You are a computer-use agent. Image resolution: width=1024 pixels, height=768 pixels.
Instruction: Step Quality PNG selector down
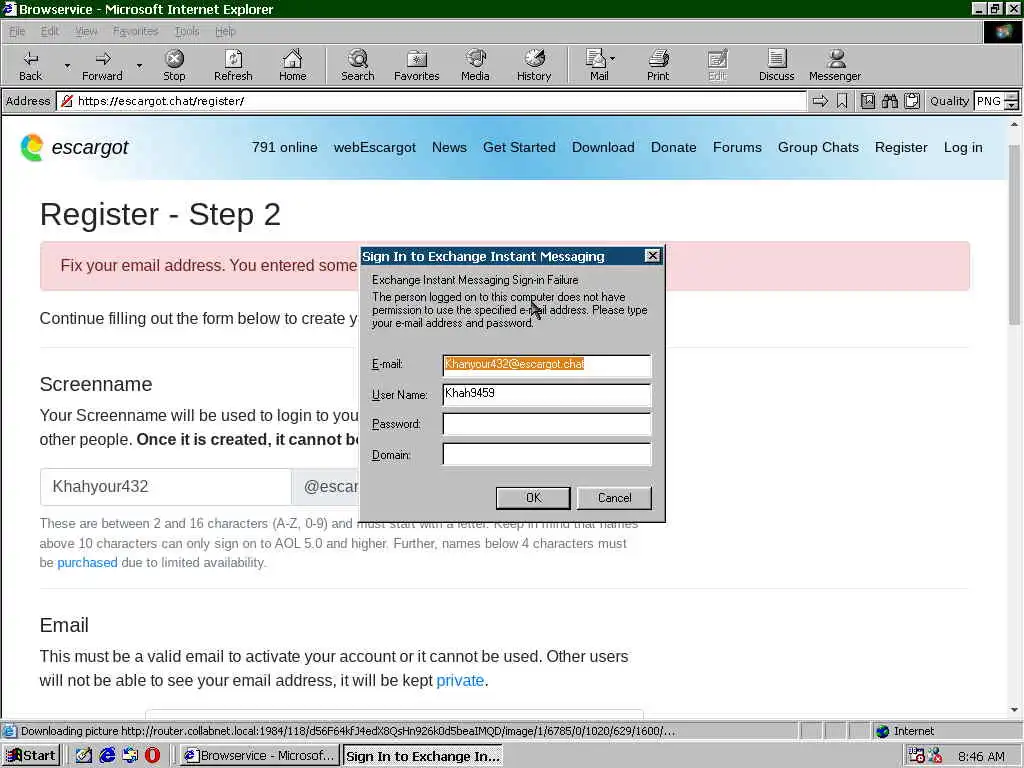tap(1012, 105)
